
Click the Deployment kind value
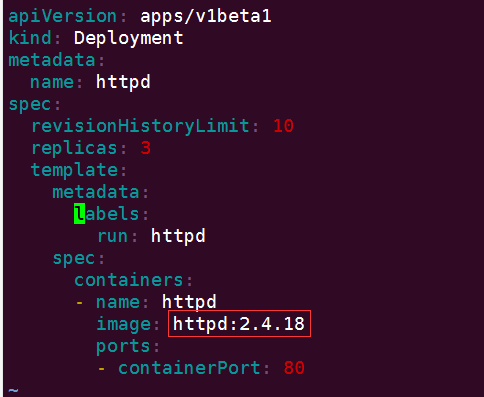128,38
